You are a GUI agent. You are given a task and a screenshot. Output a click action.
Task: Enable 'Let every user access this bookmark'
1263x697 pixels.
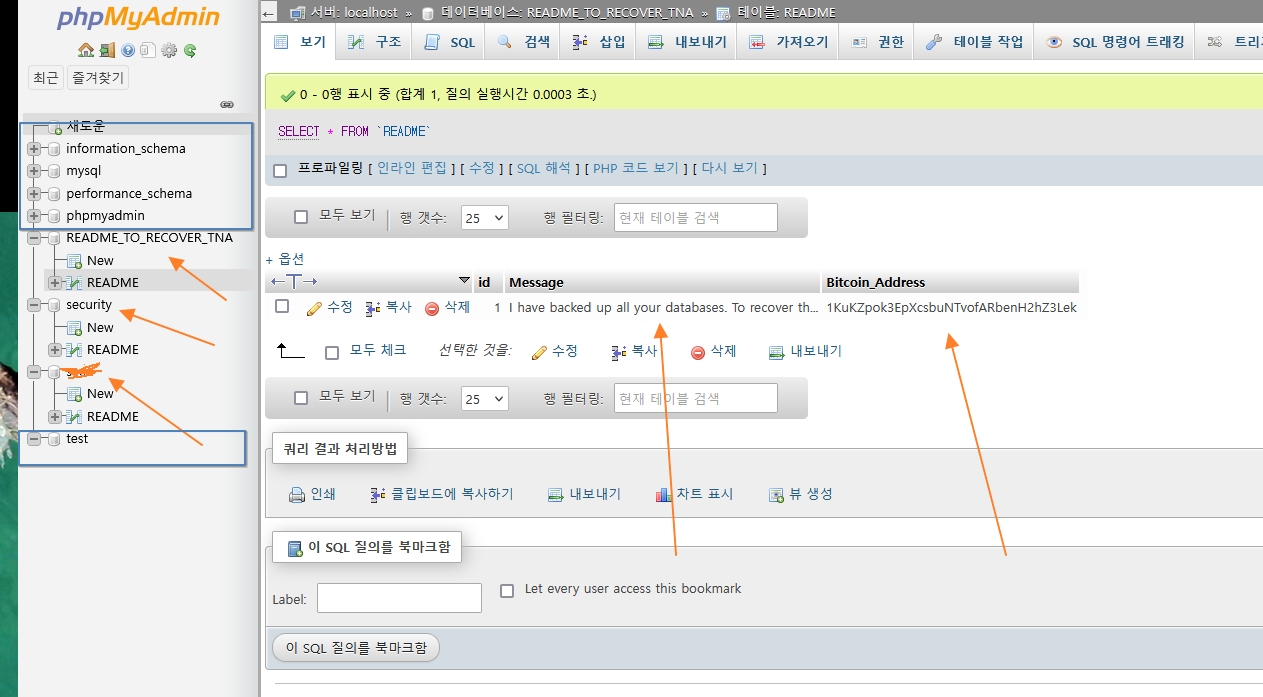pyautogui.click(x=507, y=590)
